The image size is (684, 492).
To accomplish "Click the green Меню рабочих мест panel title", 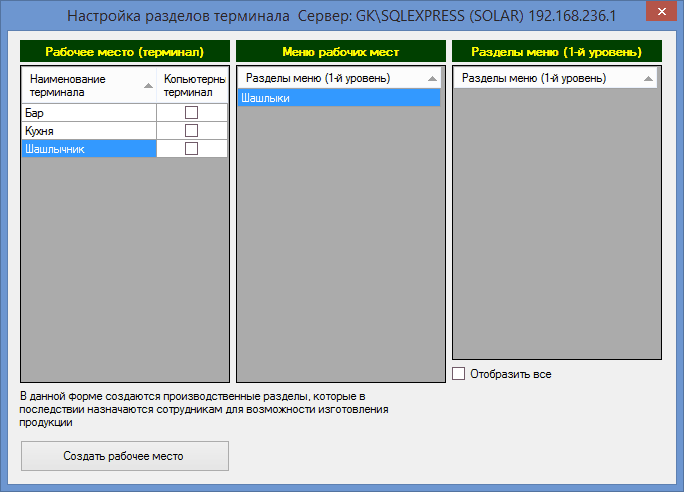I will (339, 51).
